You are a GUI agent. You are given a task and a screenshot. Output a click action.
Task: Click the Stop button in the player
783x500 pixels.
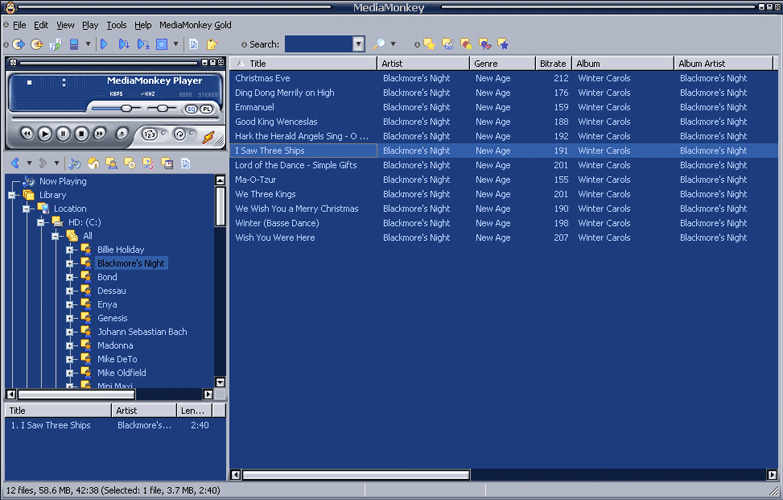click(81, 134)
